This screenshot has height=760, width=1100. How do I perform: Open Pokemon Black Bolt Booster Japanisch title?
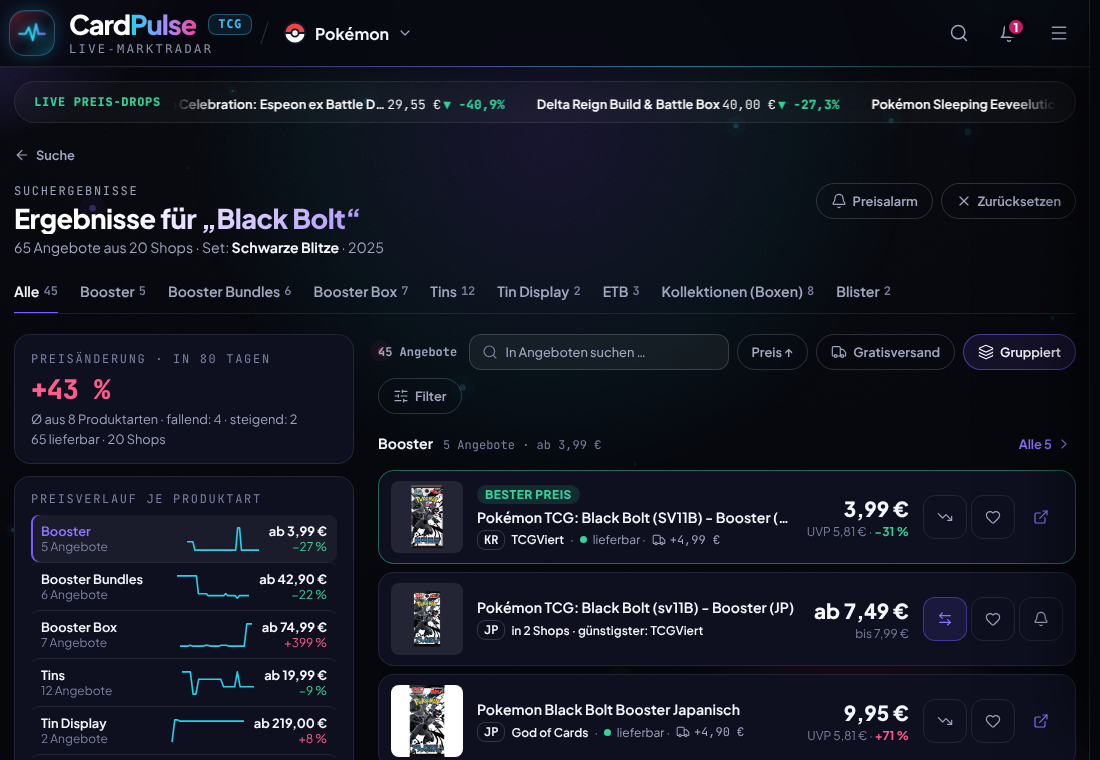tap(608, 710)
